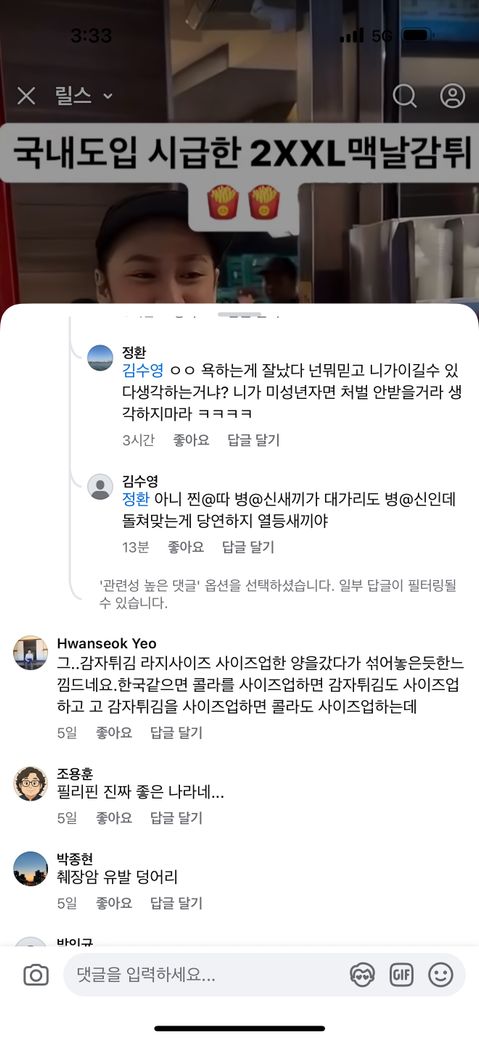Open the emoji smiley icon
Viewport: 479px width, 1040px height.
(x=441, y=975)
